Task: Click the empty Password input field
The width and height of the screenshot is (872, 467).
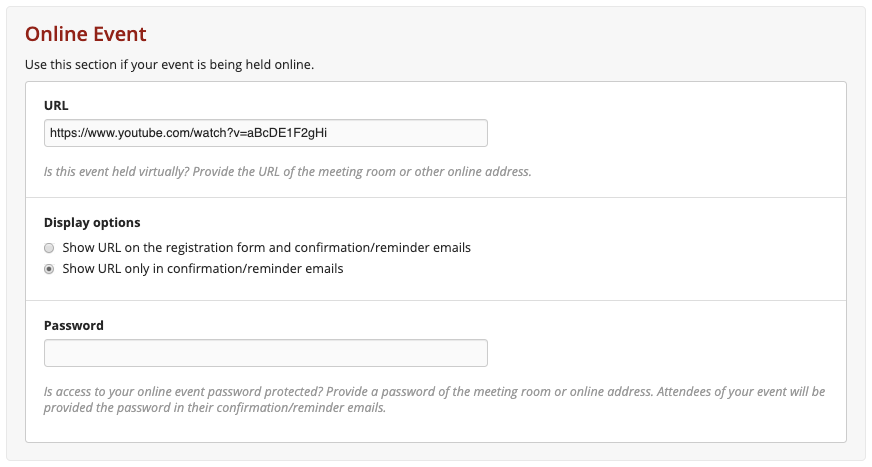Action: [265, 353]
